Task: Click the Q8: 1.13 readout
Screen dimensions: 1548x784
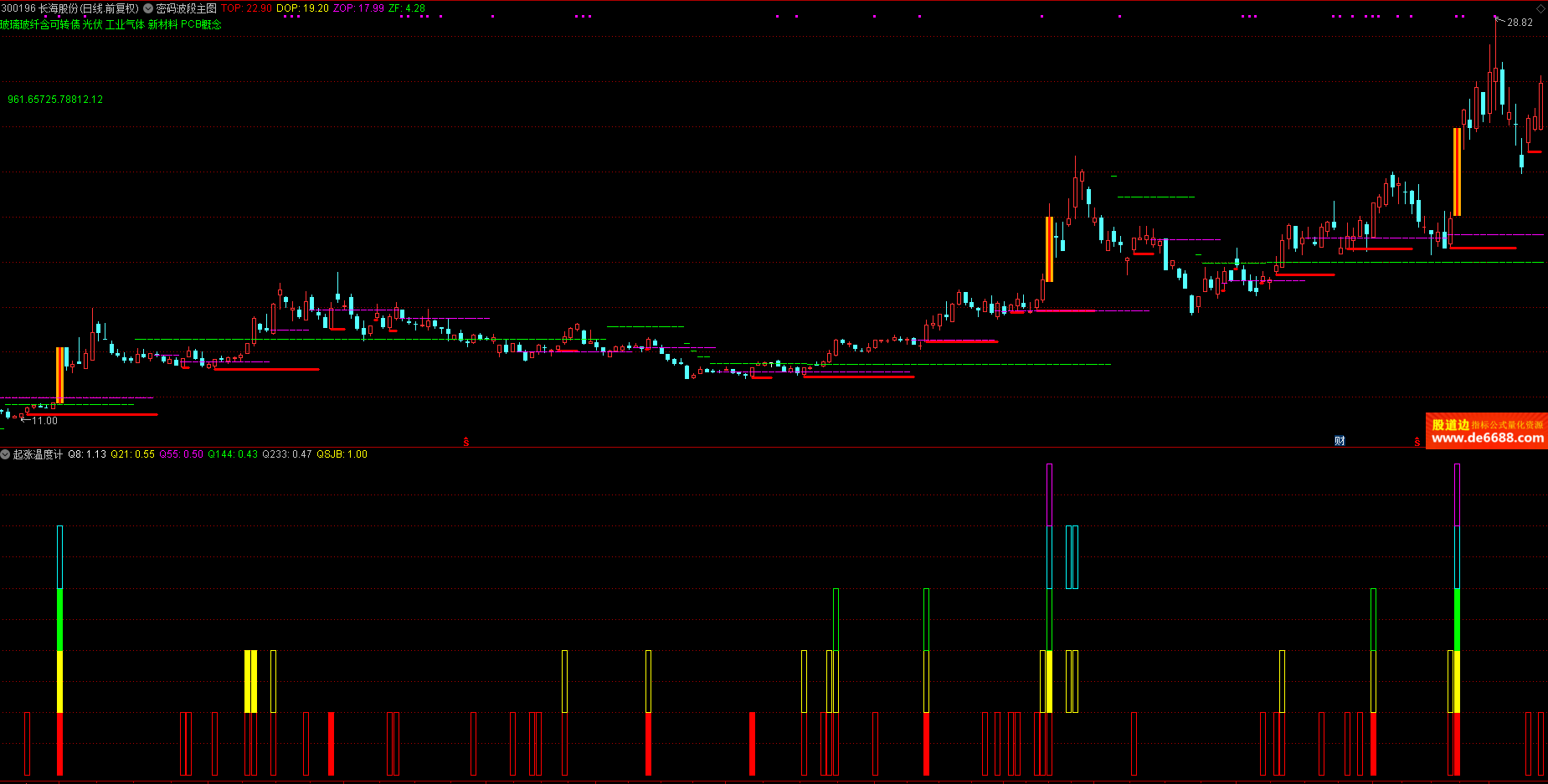Action: click(x=87, y=454)
